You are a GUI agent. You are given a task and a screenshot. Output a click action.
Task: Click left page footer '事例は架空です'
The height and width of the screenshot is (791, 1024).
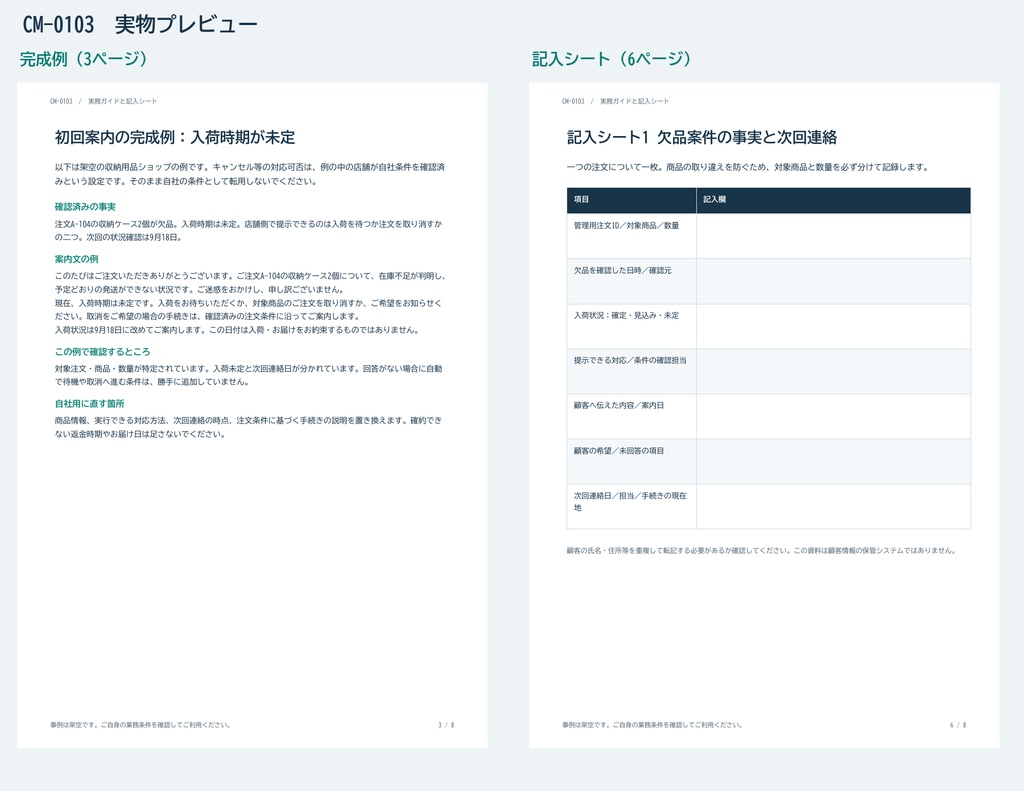coord(140,725)
